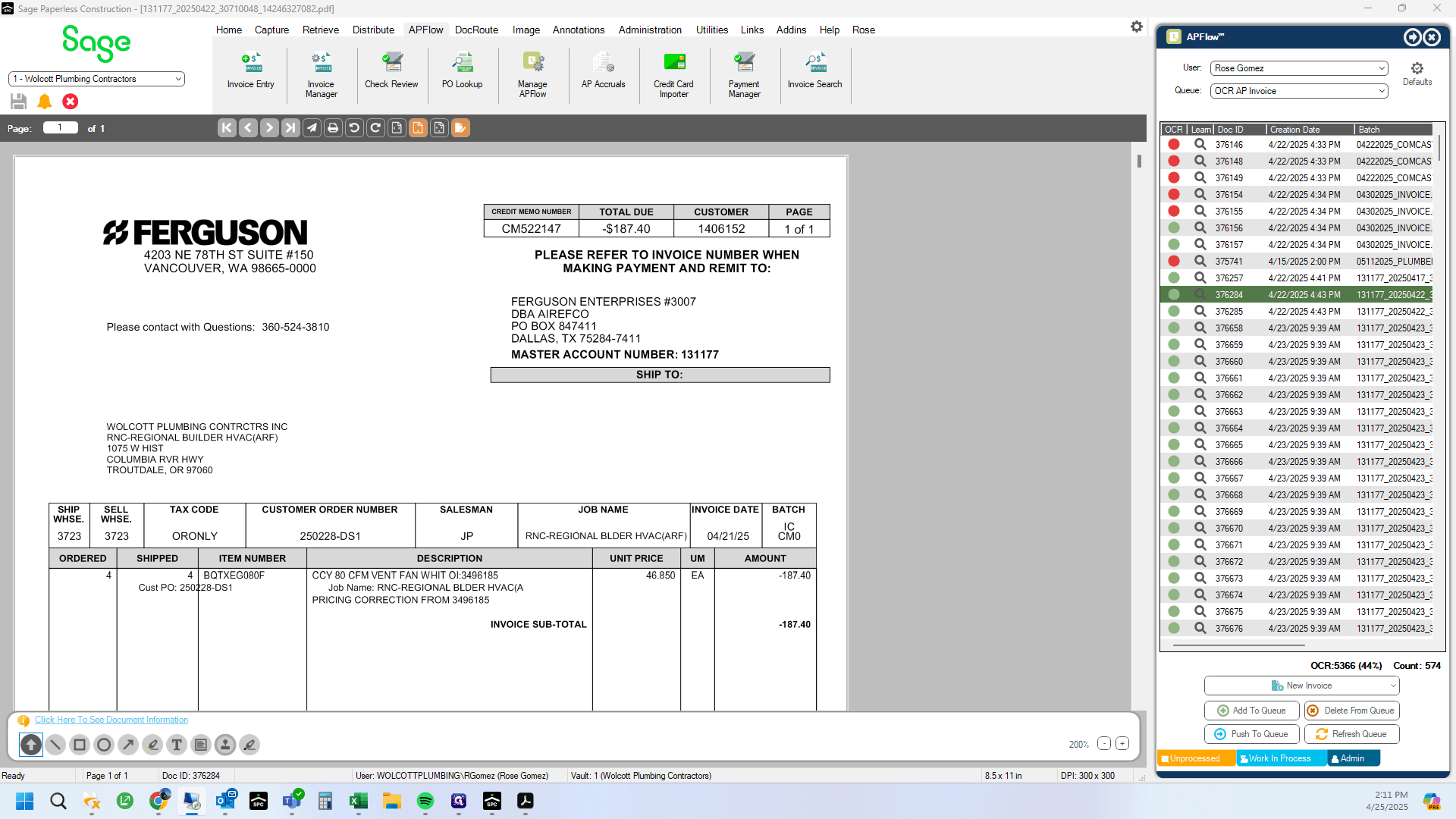1456x819 pixels.
Task: Toggle fit-to-width view mode
Action: [397, 127]
